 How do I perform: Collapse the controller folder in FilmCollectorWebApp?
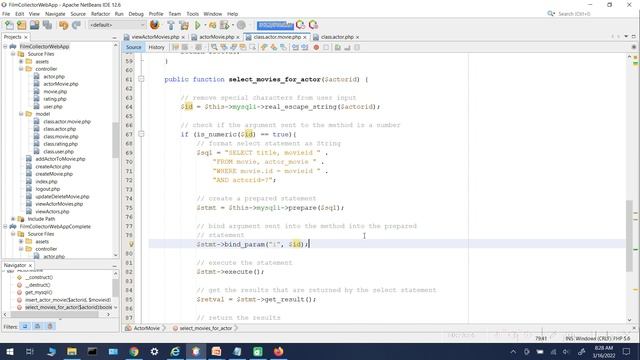click(21, 69)
